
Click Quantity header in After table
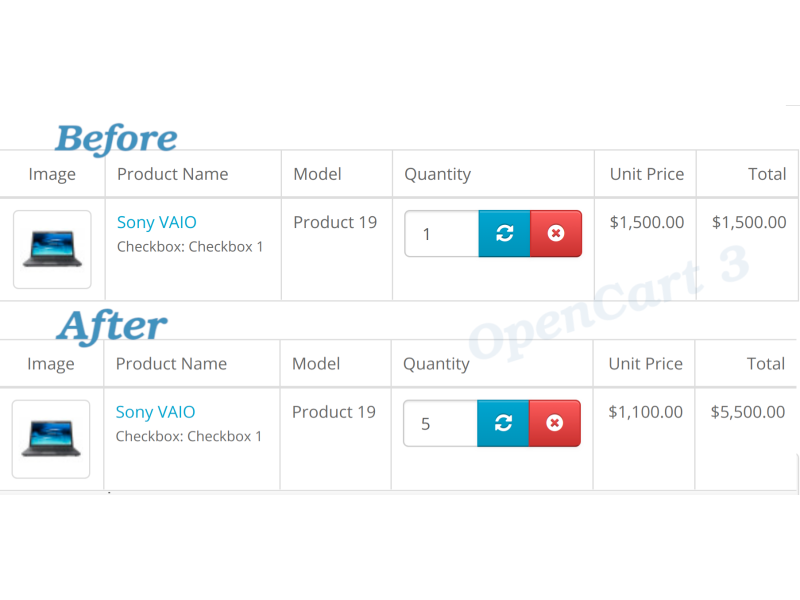click(436, 364)
